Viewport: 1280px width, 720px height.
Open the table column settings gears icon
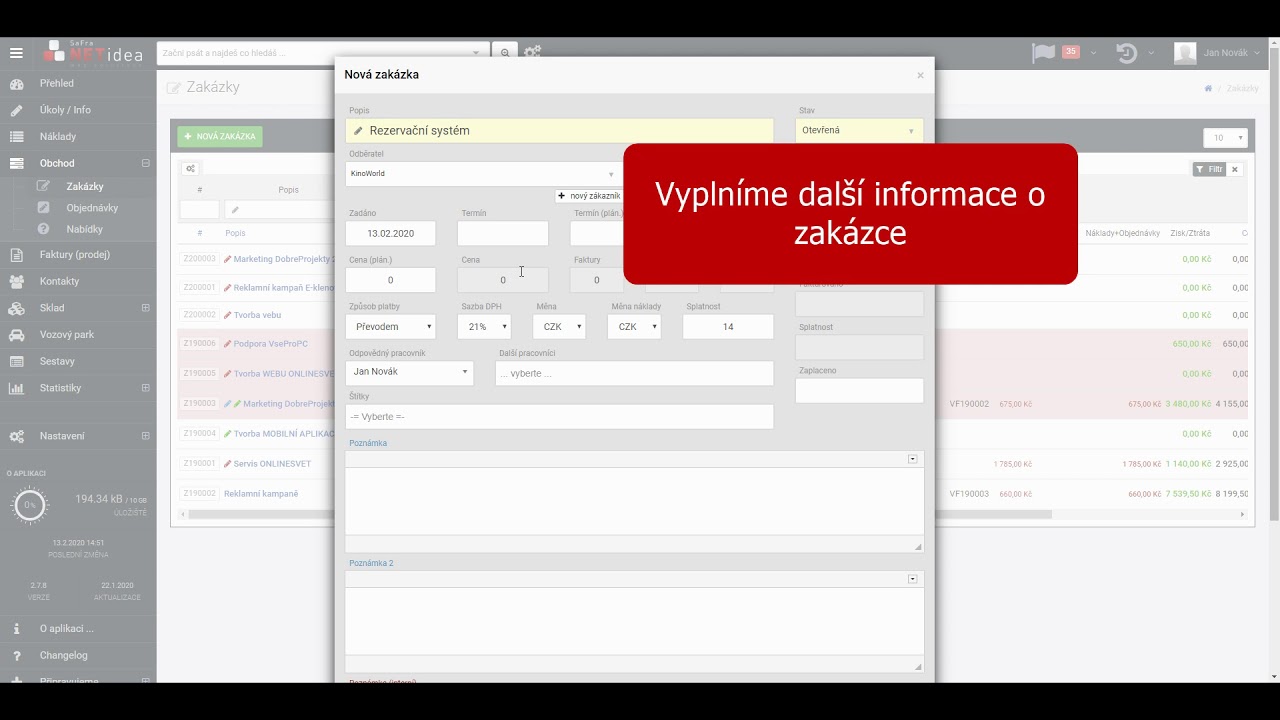tap(190, 169)
